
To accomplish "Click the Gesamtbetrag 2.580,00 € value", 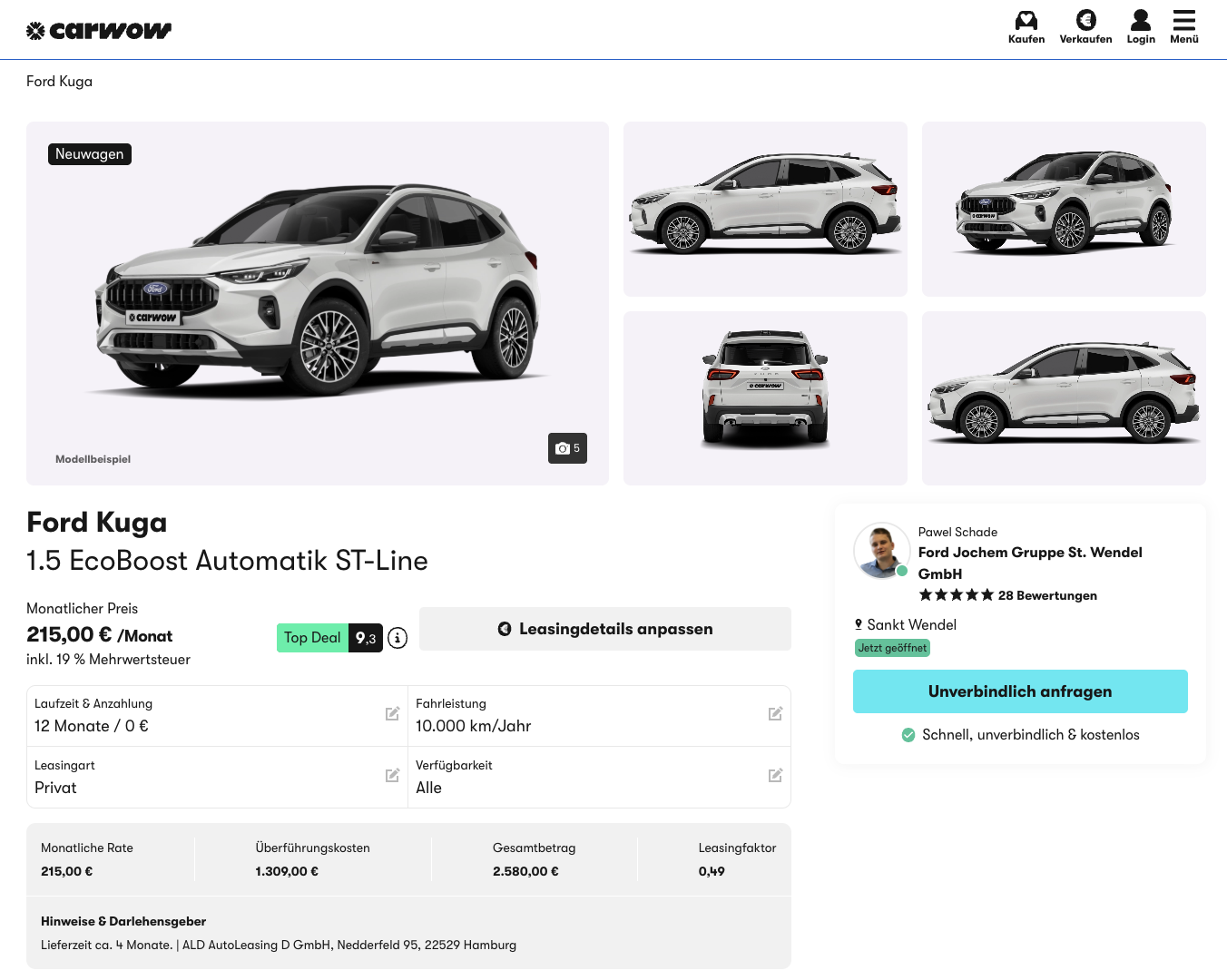I will coord(525,871).
